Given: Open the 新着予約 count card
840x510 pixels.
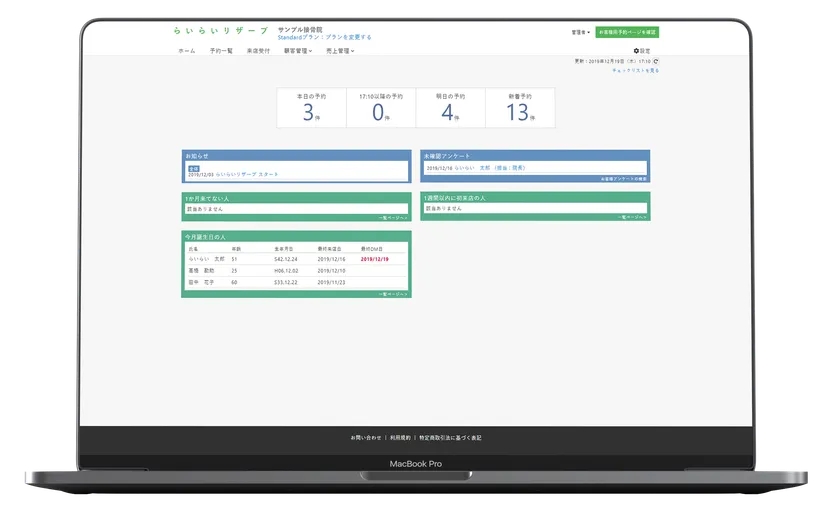Looking at the screenshot, I should (520, 108).
